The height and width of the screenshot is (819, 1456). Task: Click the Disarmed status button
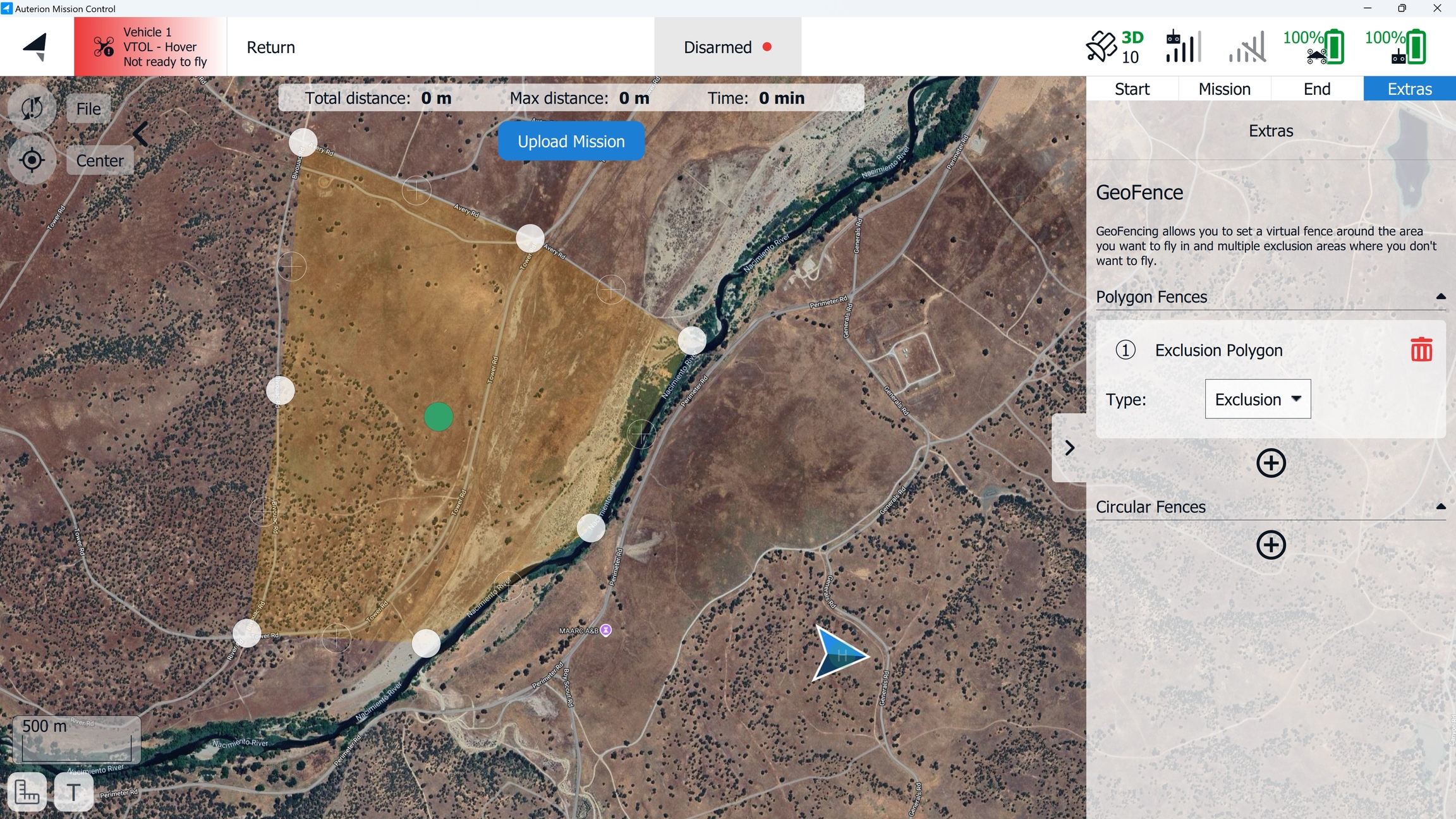click(727, 47)
